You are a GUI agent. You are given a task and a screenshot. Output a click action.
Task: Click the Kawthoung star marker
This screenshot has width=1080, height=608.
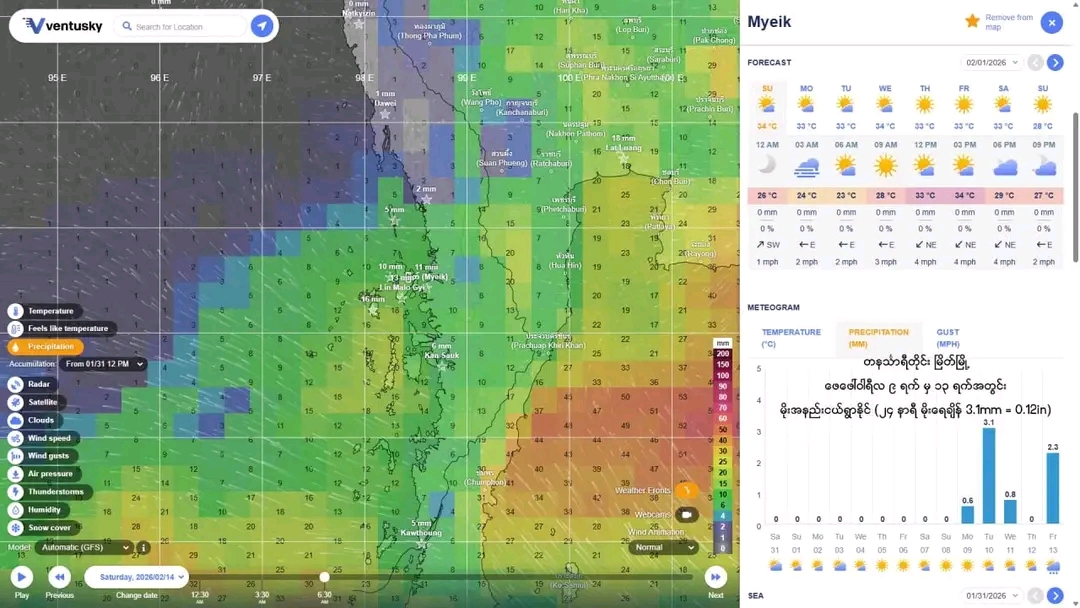pos(422,544)
